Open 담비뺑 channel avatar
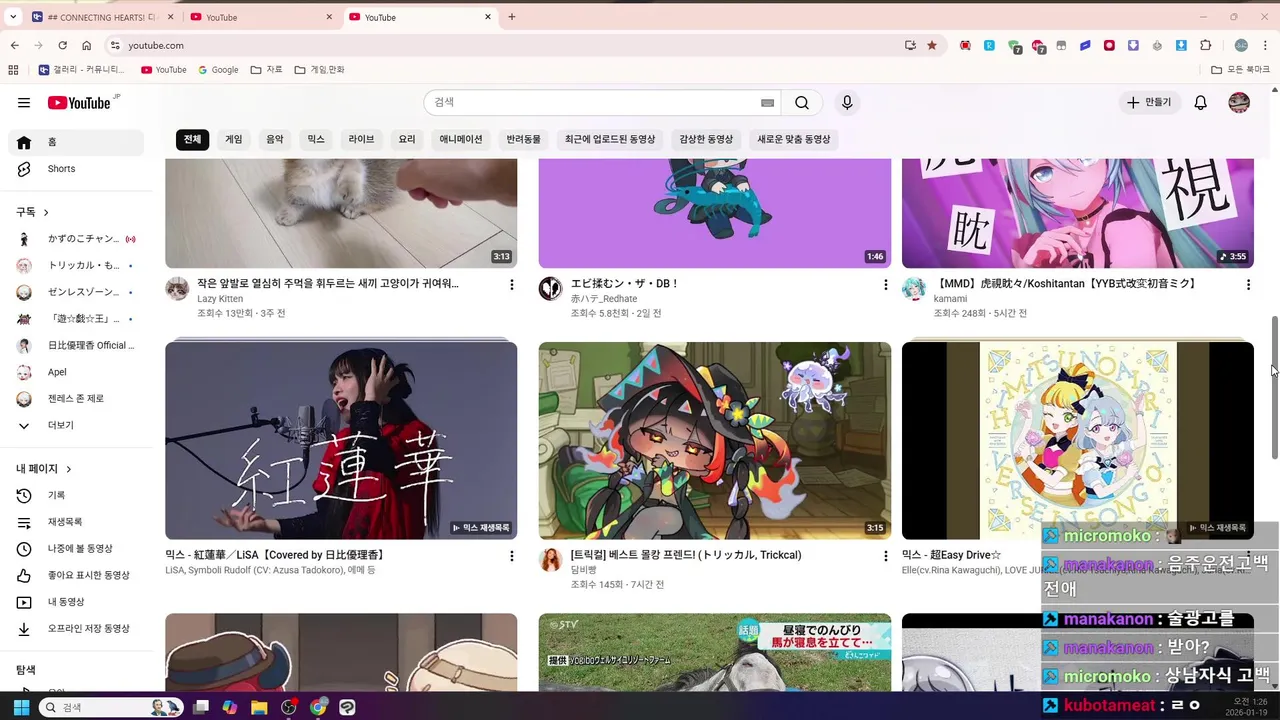The height and width of the screenshot is (720, 1280). 551,560
